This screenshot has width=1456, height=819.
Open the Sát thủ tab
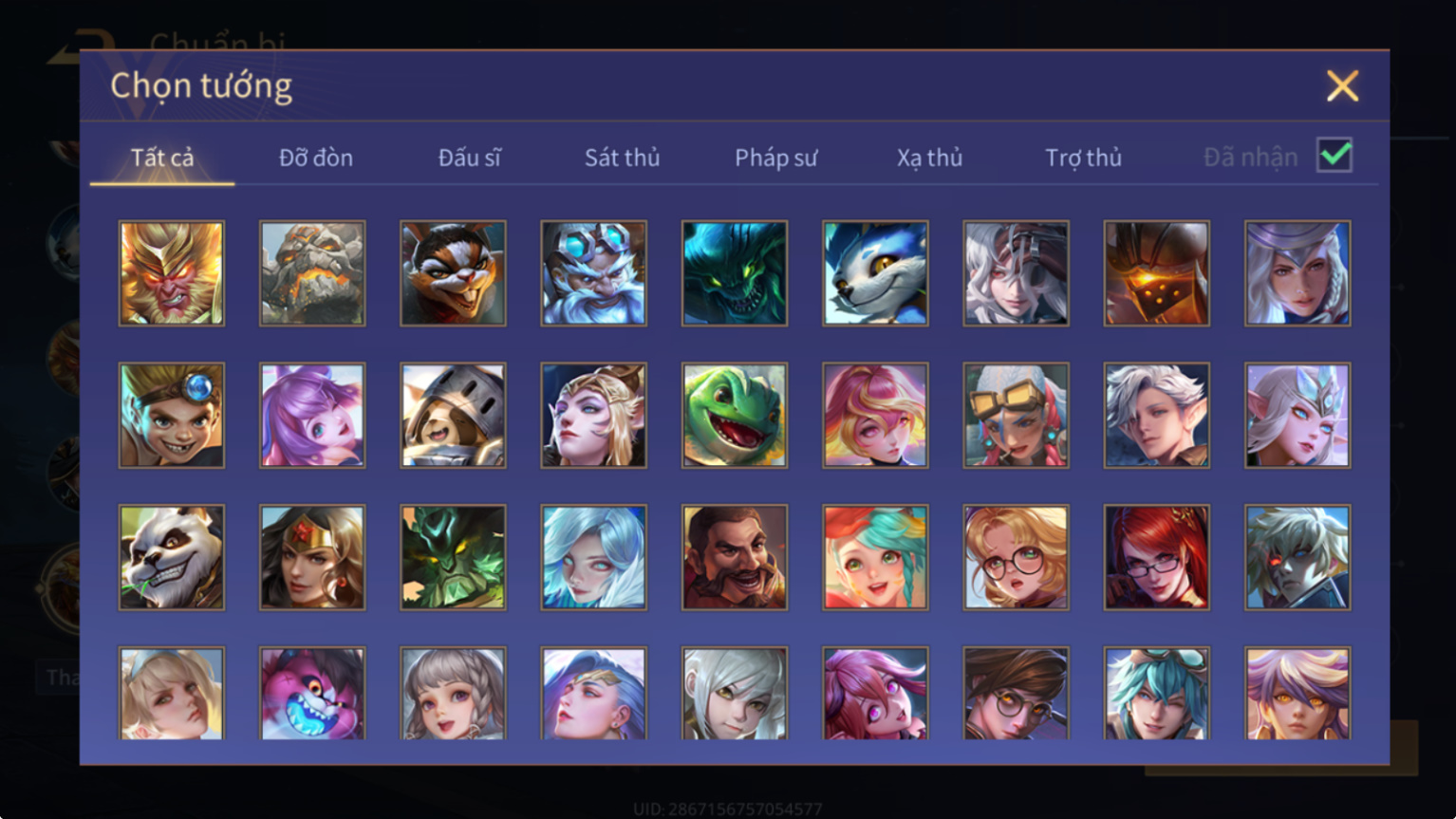(x=622, y=158)
